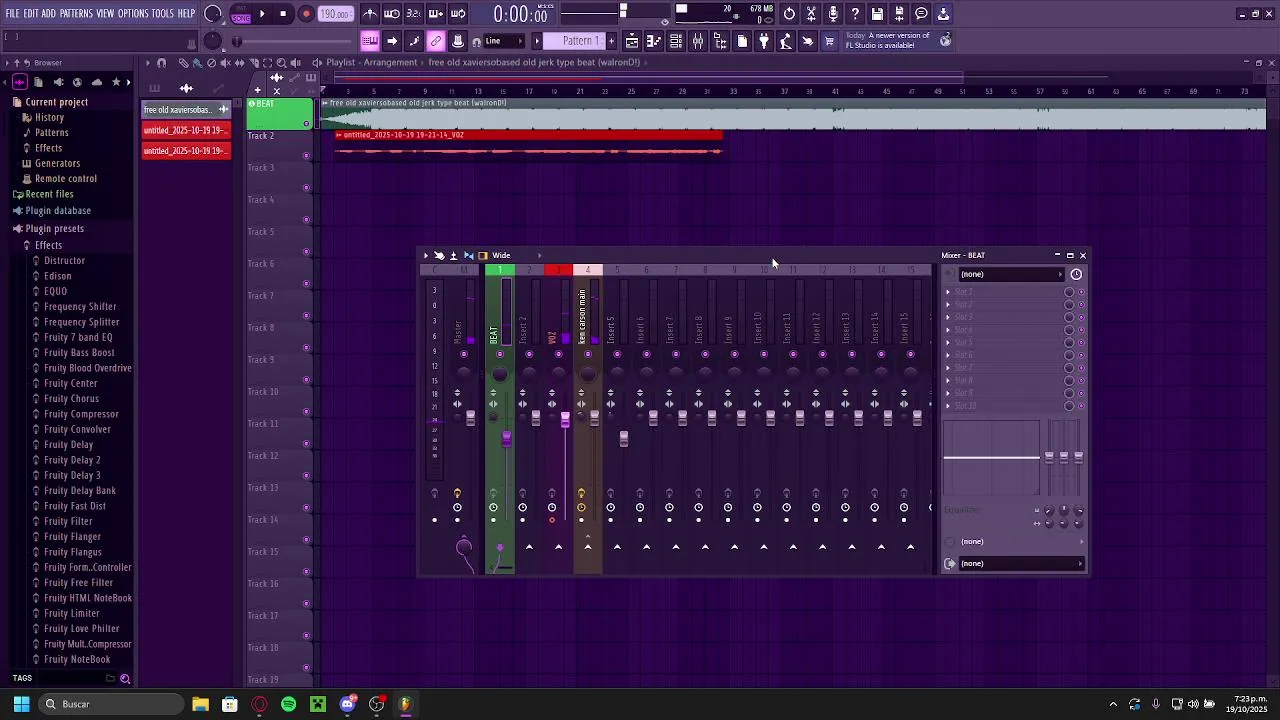Click the first red untitled clip in picker

[186, 130]
